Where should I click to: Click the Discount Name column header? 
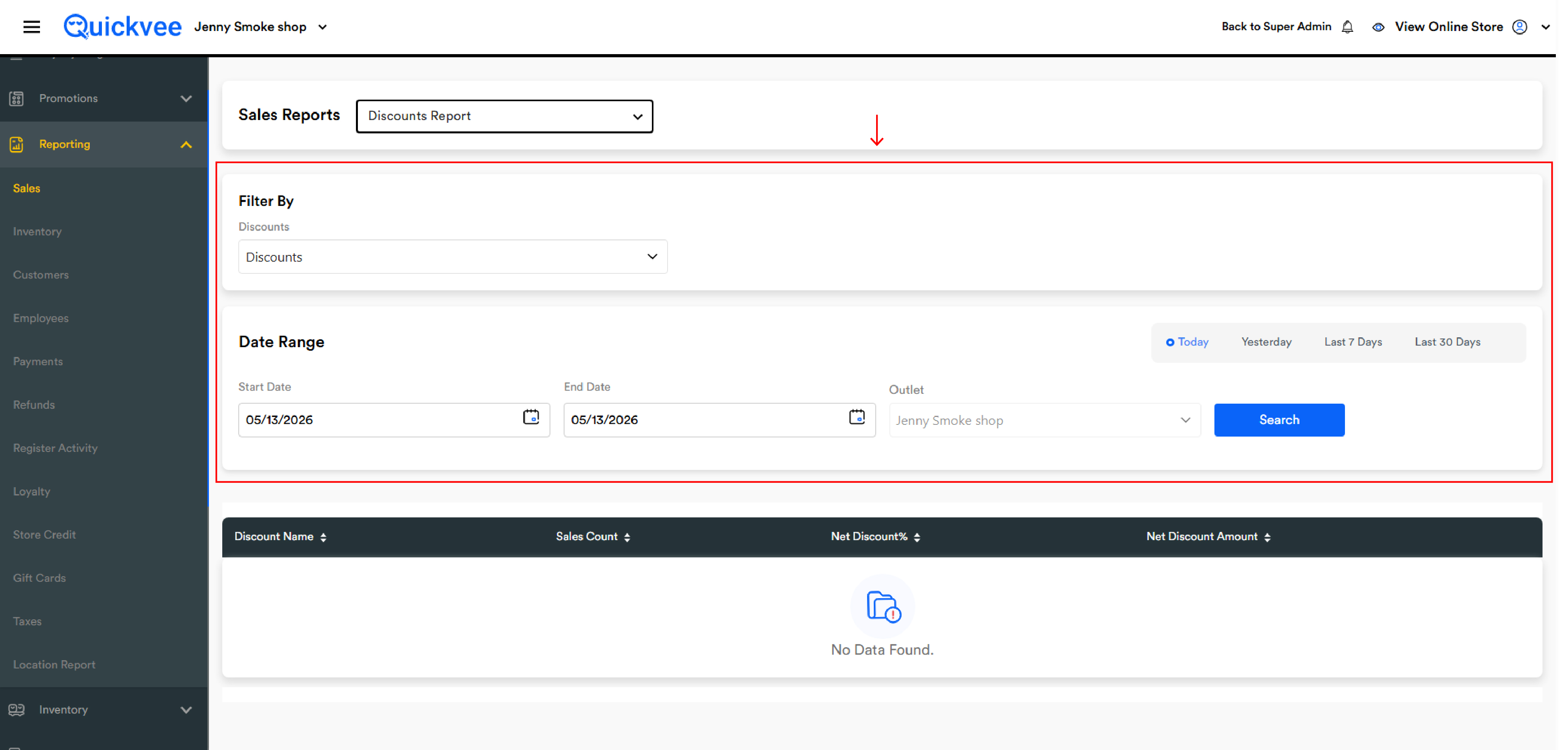274,536
